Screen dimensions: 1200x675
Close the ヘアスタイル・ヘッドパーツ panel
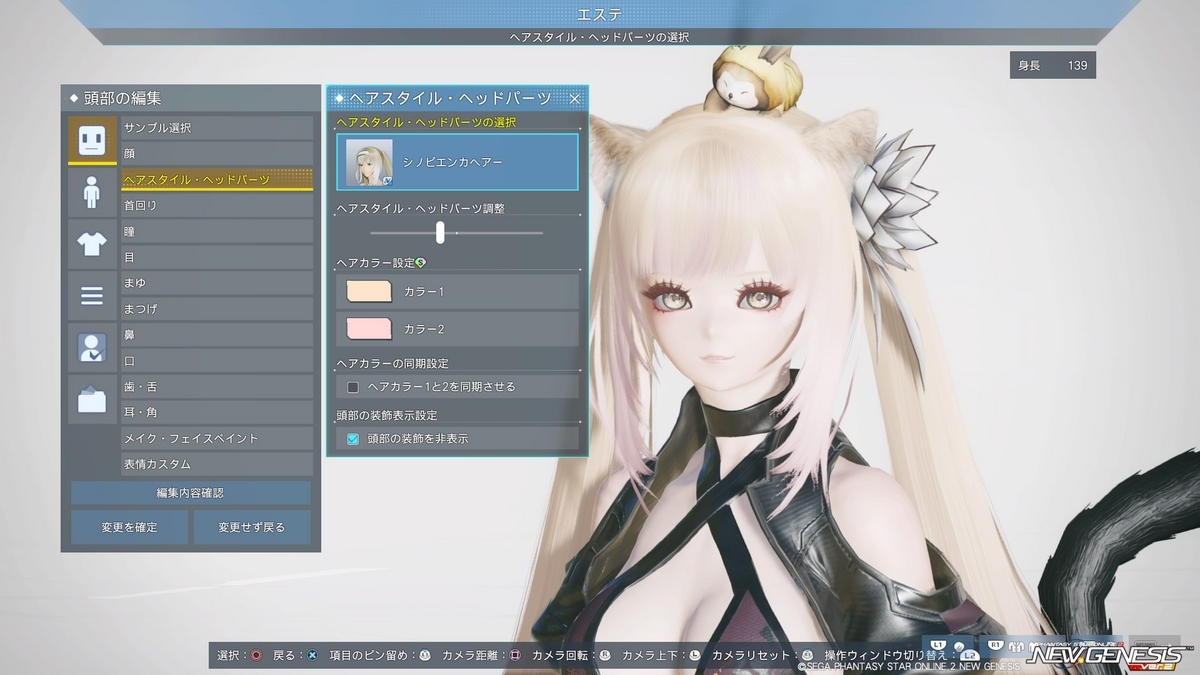tap(575, 98)
